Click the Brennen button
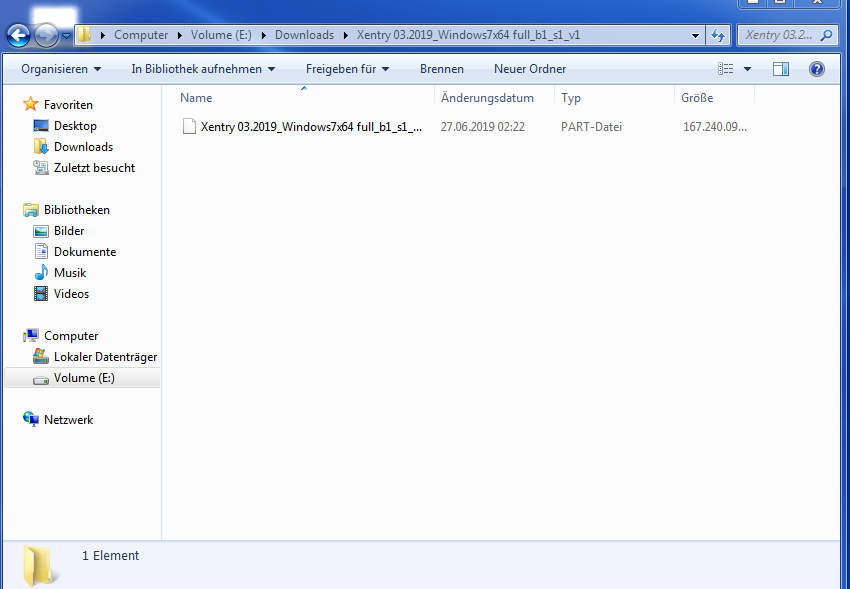Viewport: 850px width, 589px height. (x=442, y=69)
